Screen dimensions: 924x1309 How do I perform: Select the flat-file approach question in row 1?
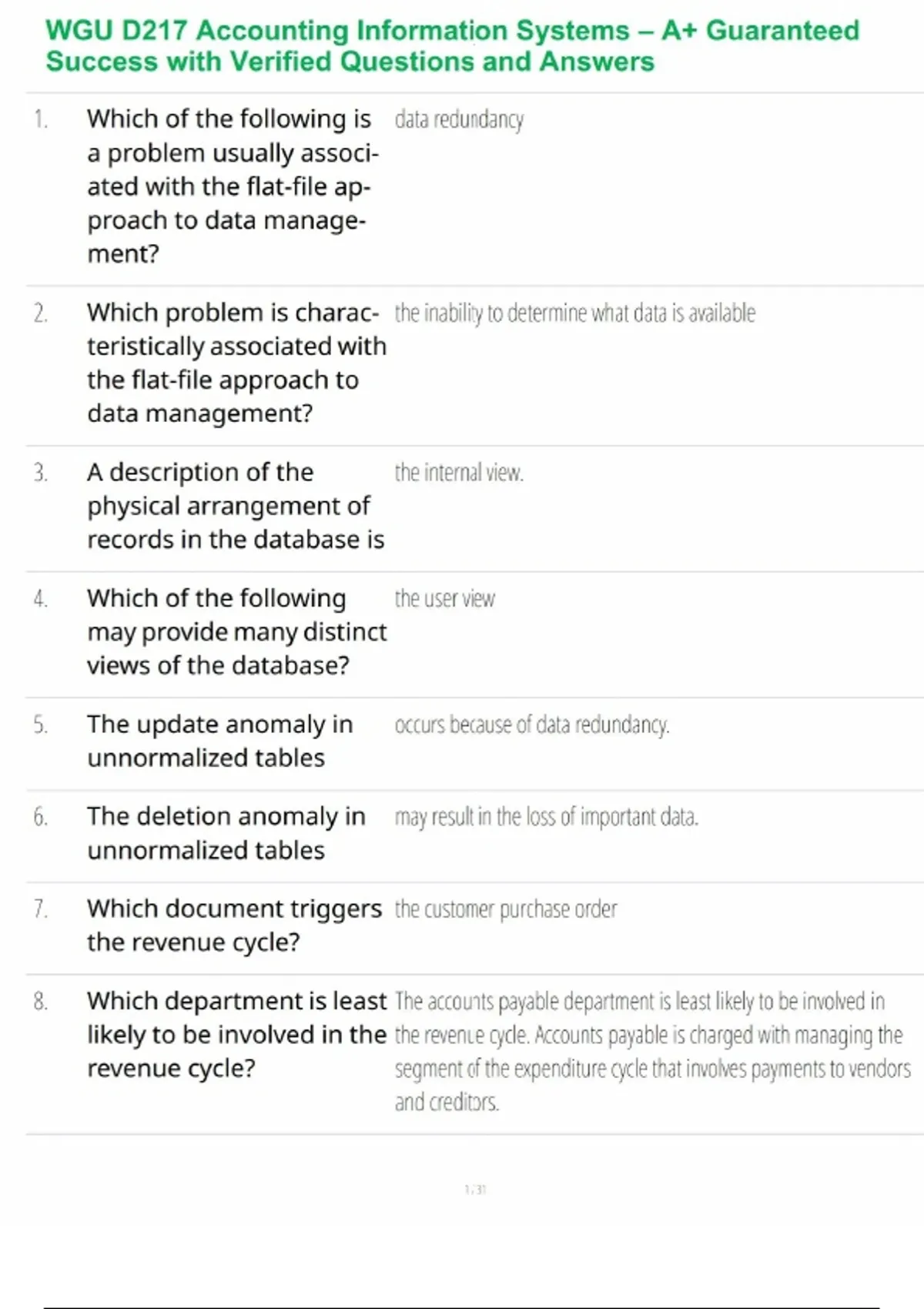coord(233,186)
